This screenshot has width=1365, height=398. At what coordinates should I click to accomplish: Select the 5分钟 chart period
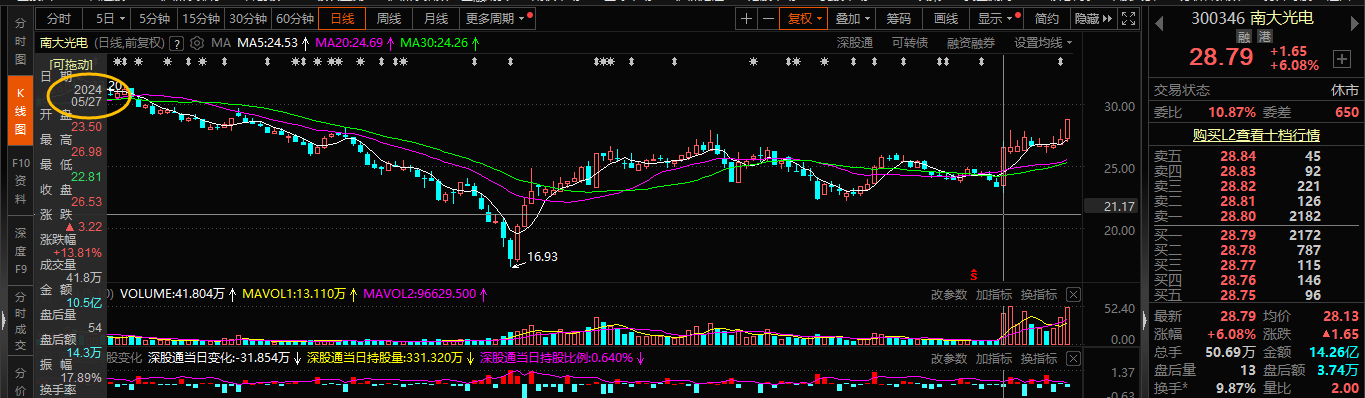(154, 18)
